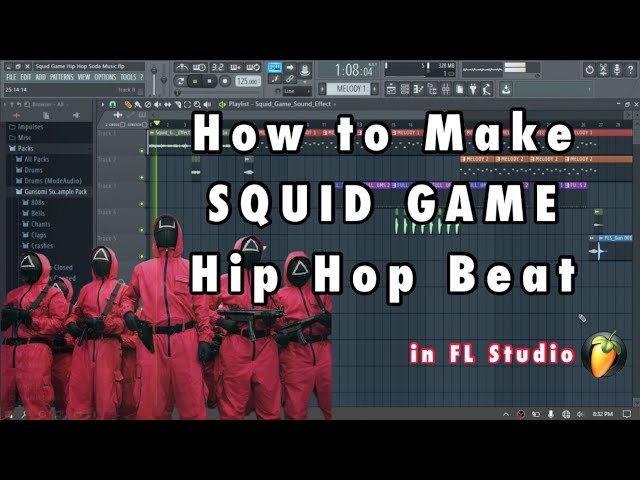
Task: Mute Track 5 with green dot
Action: (142, 256)
